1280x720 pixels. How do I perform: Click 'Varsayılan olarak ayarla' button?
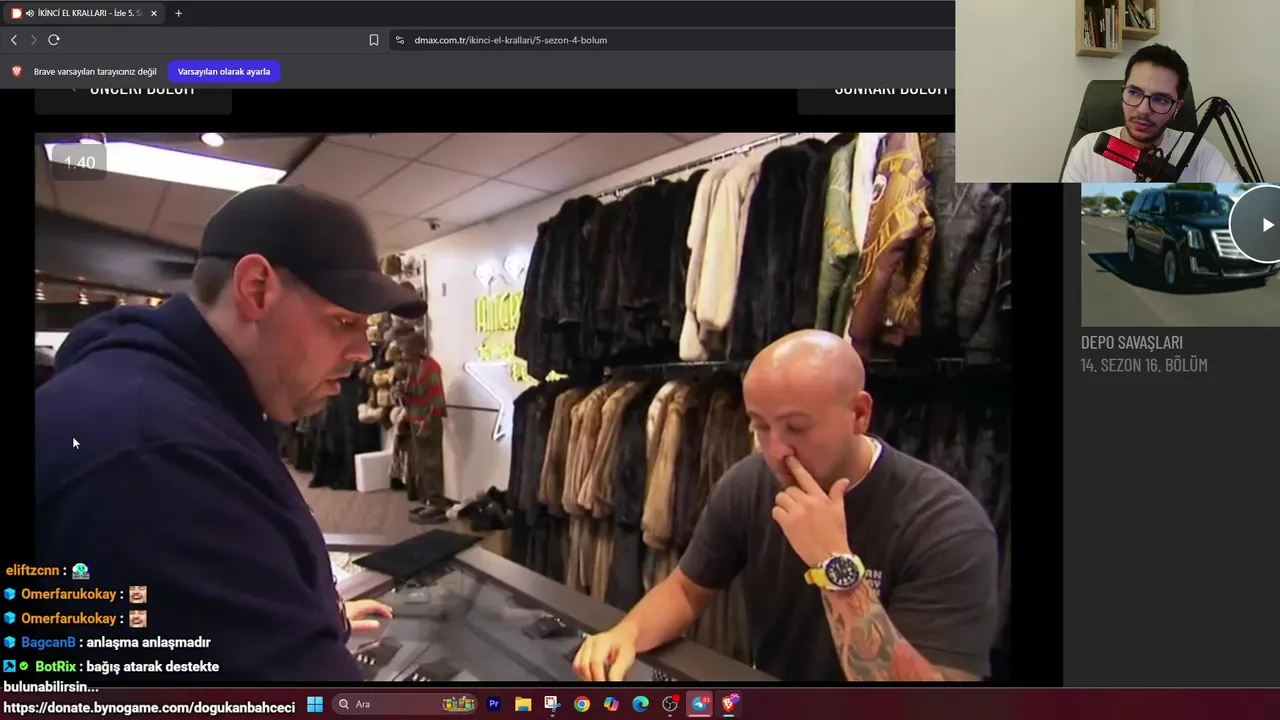pos(224,72)
